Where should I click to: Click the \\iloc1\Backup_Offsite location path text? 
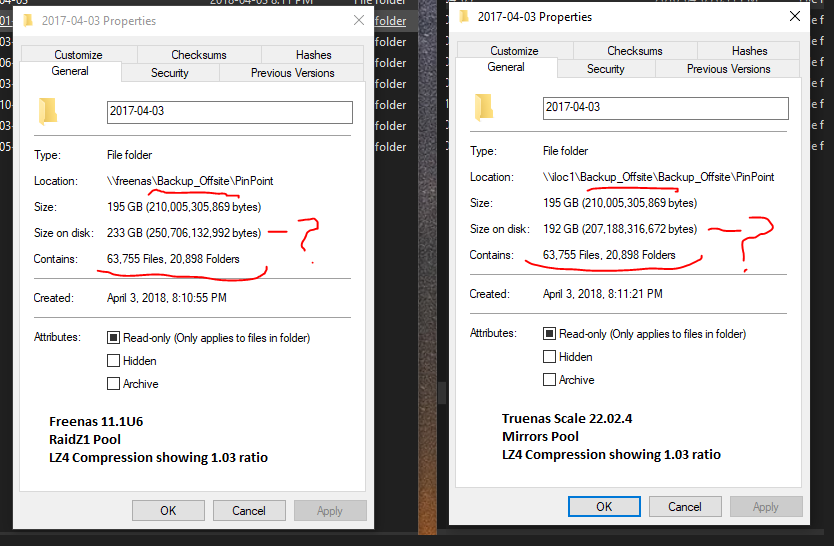(x=658, y=177)
